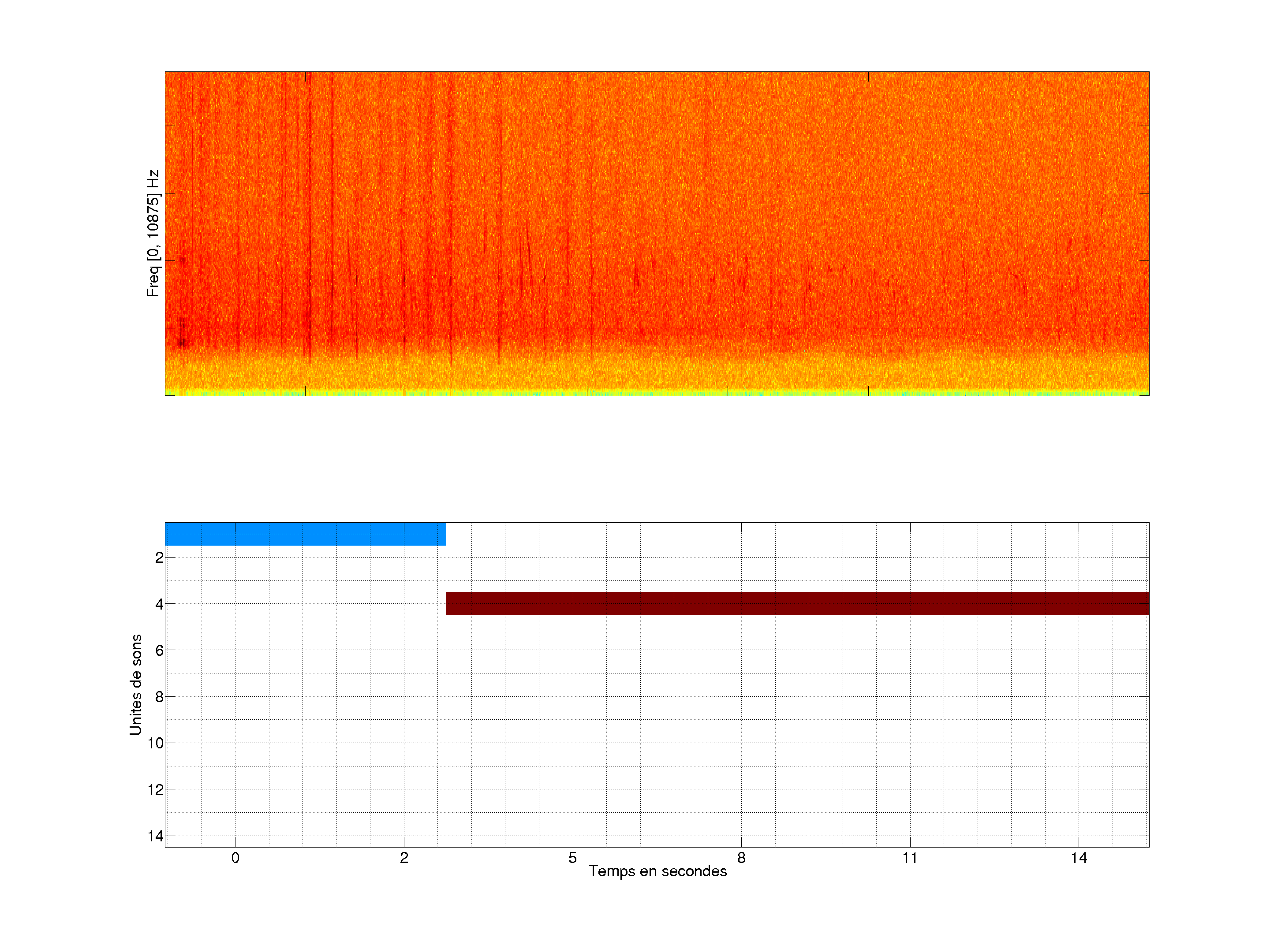Click y-axis tick label 14 on units axis
Screen dimensions: 1270x952
coord(156,836)
